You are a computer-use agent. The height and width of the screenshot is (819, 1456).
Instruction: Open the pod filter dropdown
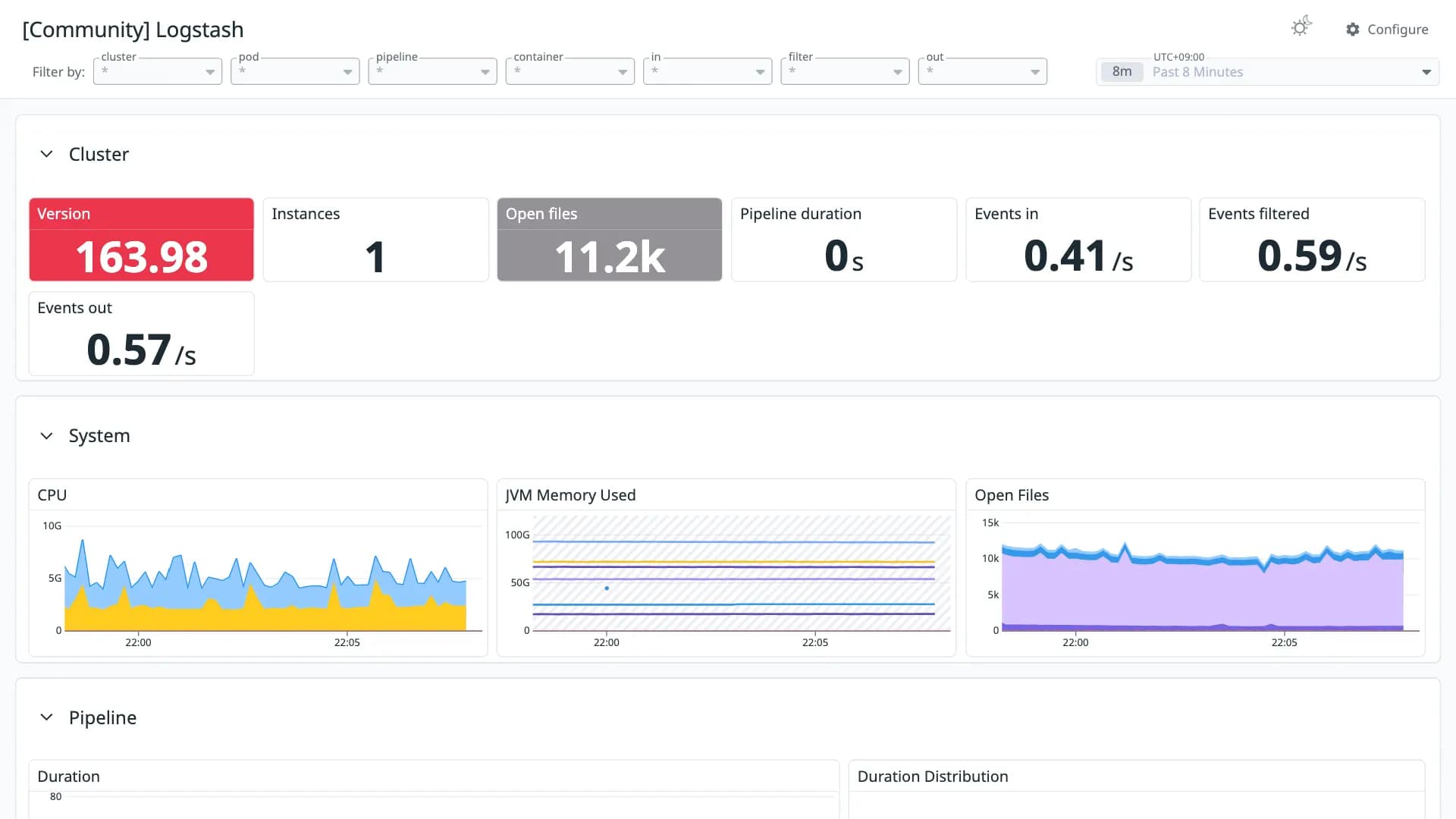pyautogui.click(x=295, y=71)
